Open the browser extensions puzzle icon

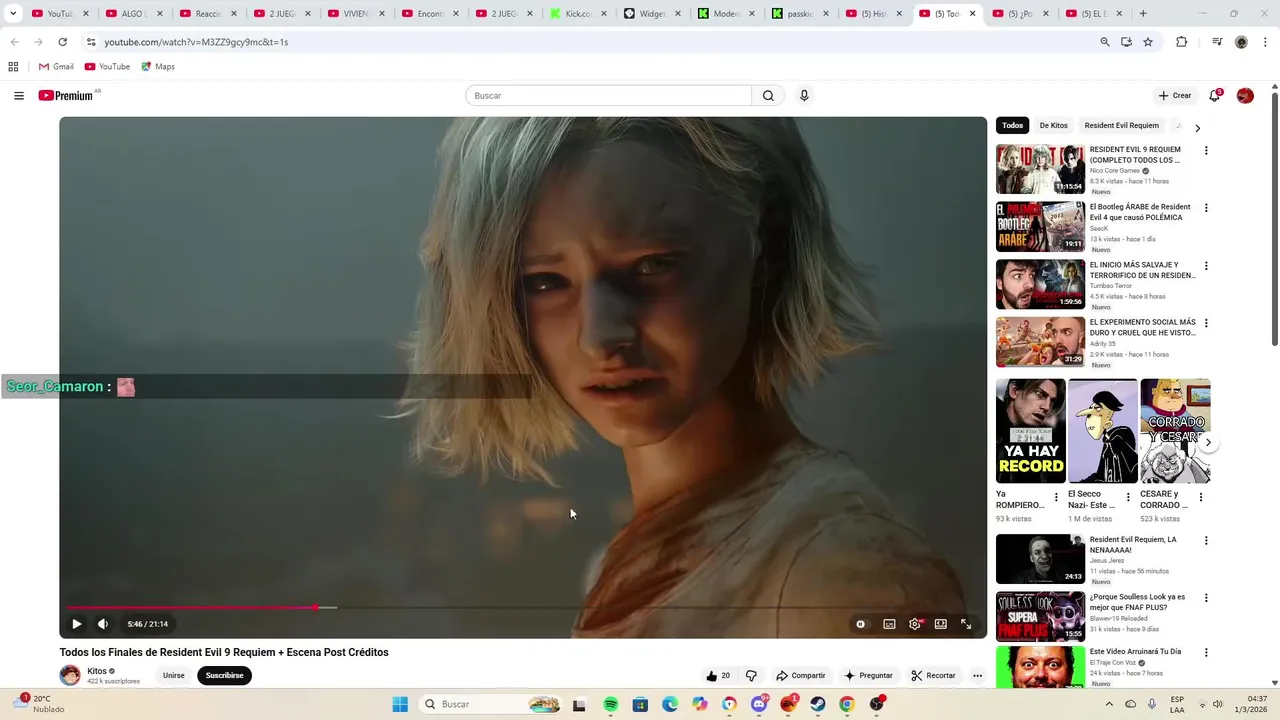click(x=1182, y=42)
